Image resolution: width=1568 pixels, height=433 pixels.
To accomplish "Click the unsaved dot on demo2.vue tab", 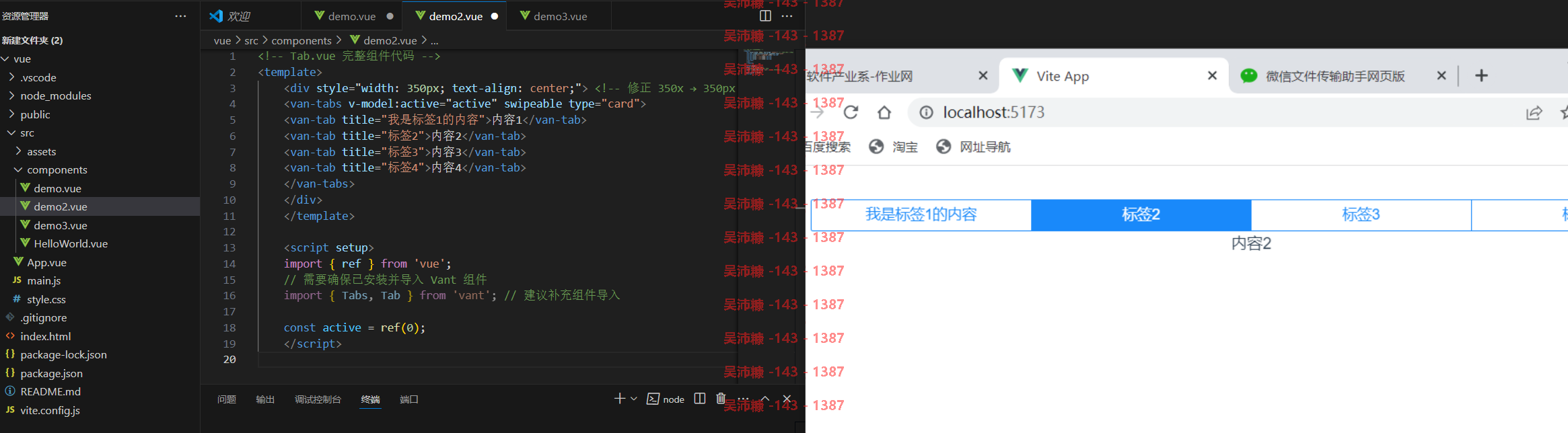I will [x=495, y=16].
